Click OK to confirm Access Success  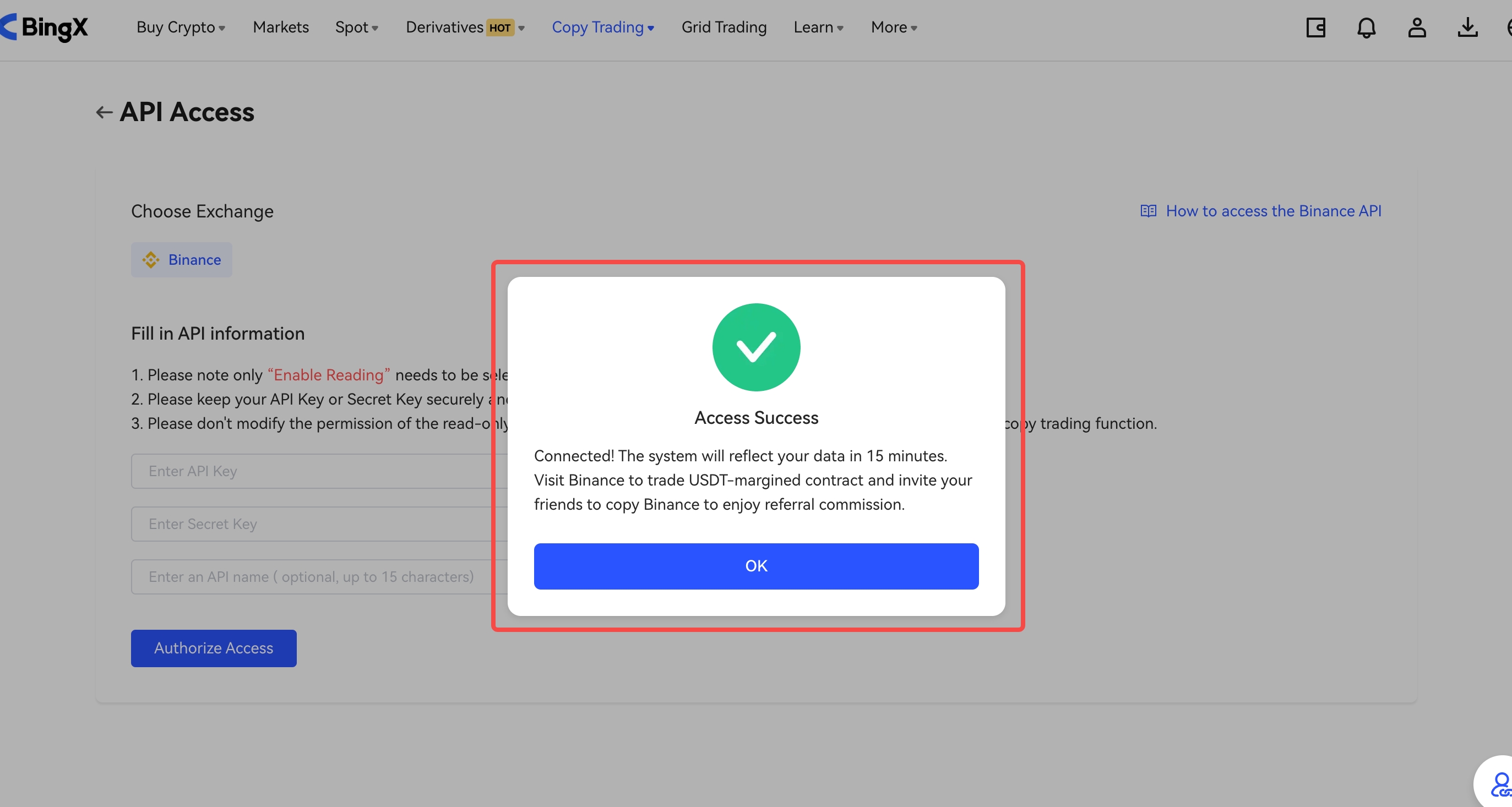(x=756, y=565)
